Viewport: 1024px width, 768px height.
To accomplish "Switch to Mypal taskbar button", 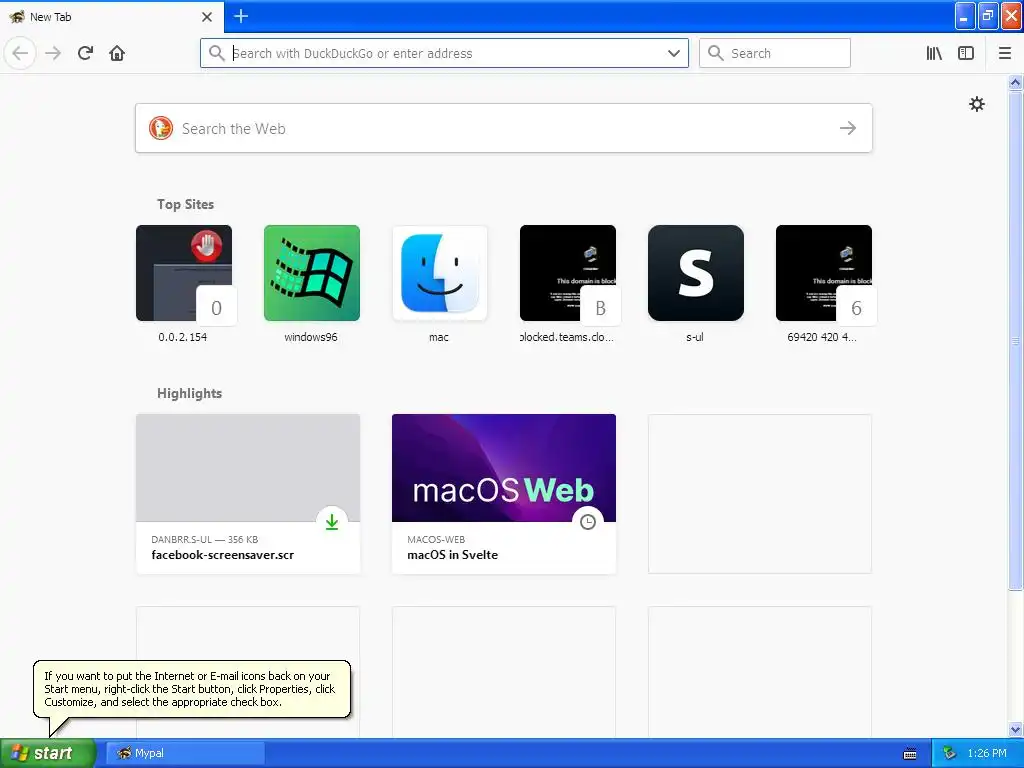I will 185,753.
